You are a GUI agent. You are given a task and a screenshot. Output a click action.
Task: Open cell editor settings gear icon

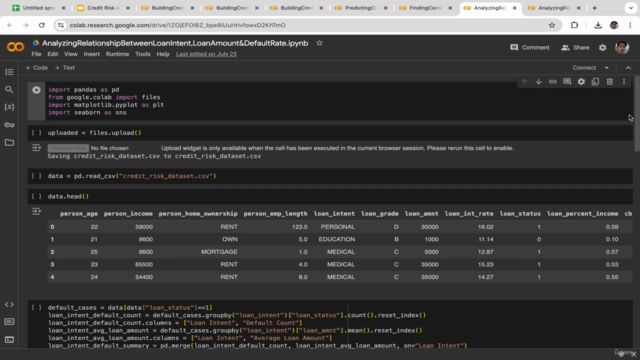click(581, 82)
